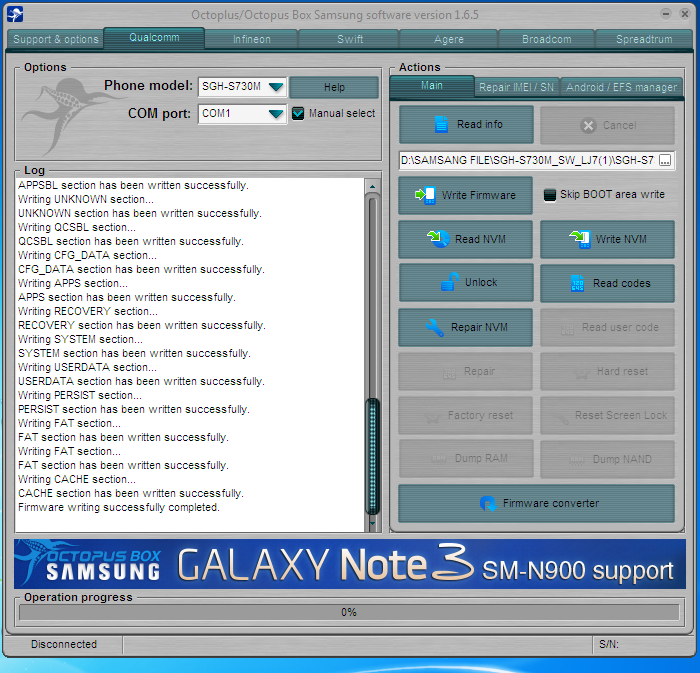Click the browse (...) firmware file button
The image size is (700, 673).
pos(664,160)
